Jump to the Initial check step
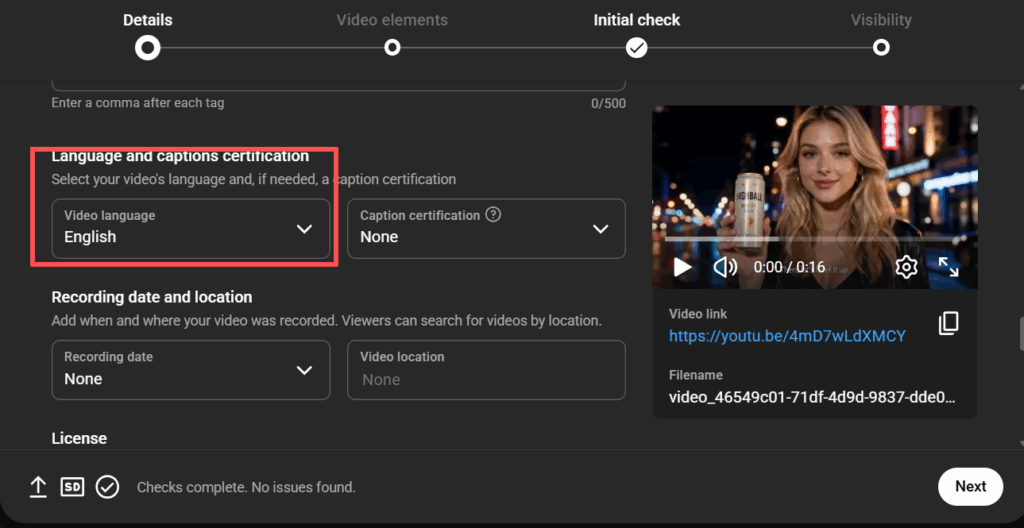This screenshot has height=528, width=1024. tap(637, 47)
